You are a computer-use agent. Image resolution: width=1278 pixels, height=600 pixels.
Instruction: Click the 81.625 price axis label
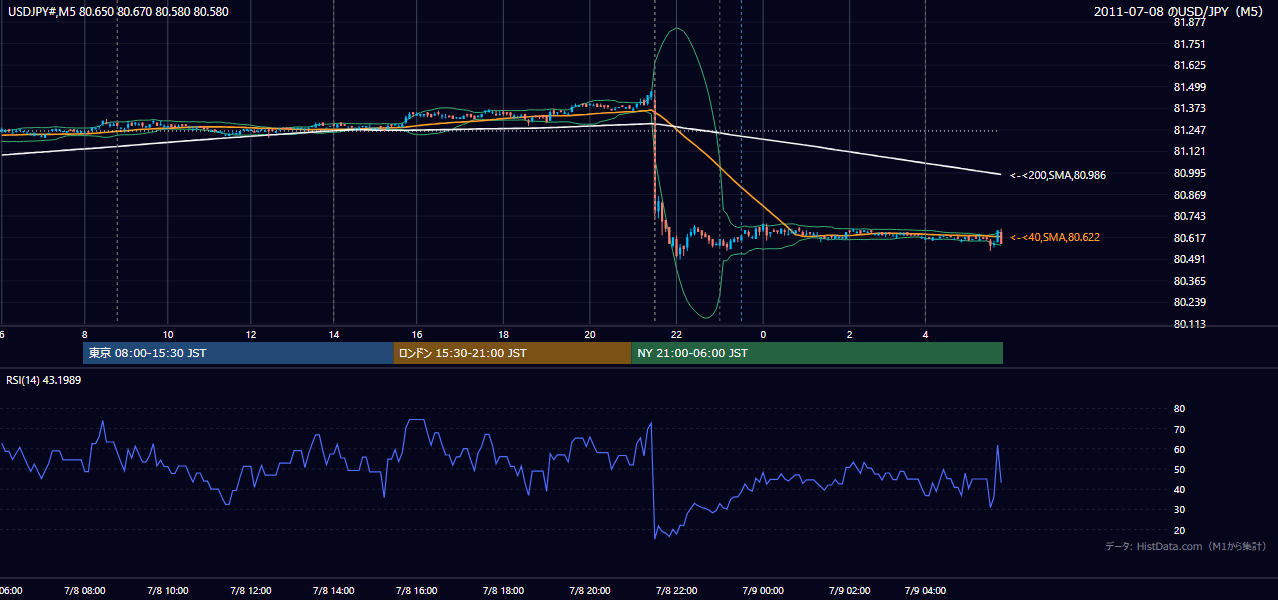click(x=1189, y=66)
